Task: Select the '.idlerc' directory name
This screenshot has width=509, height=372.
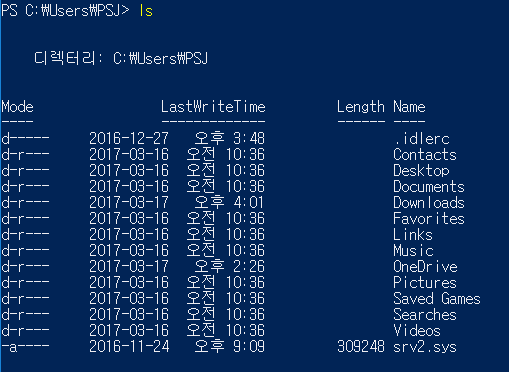Action: 422,139
